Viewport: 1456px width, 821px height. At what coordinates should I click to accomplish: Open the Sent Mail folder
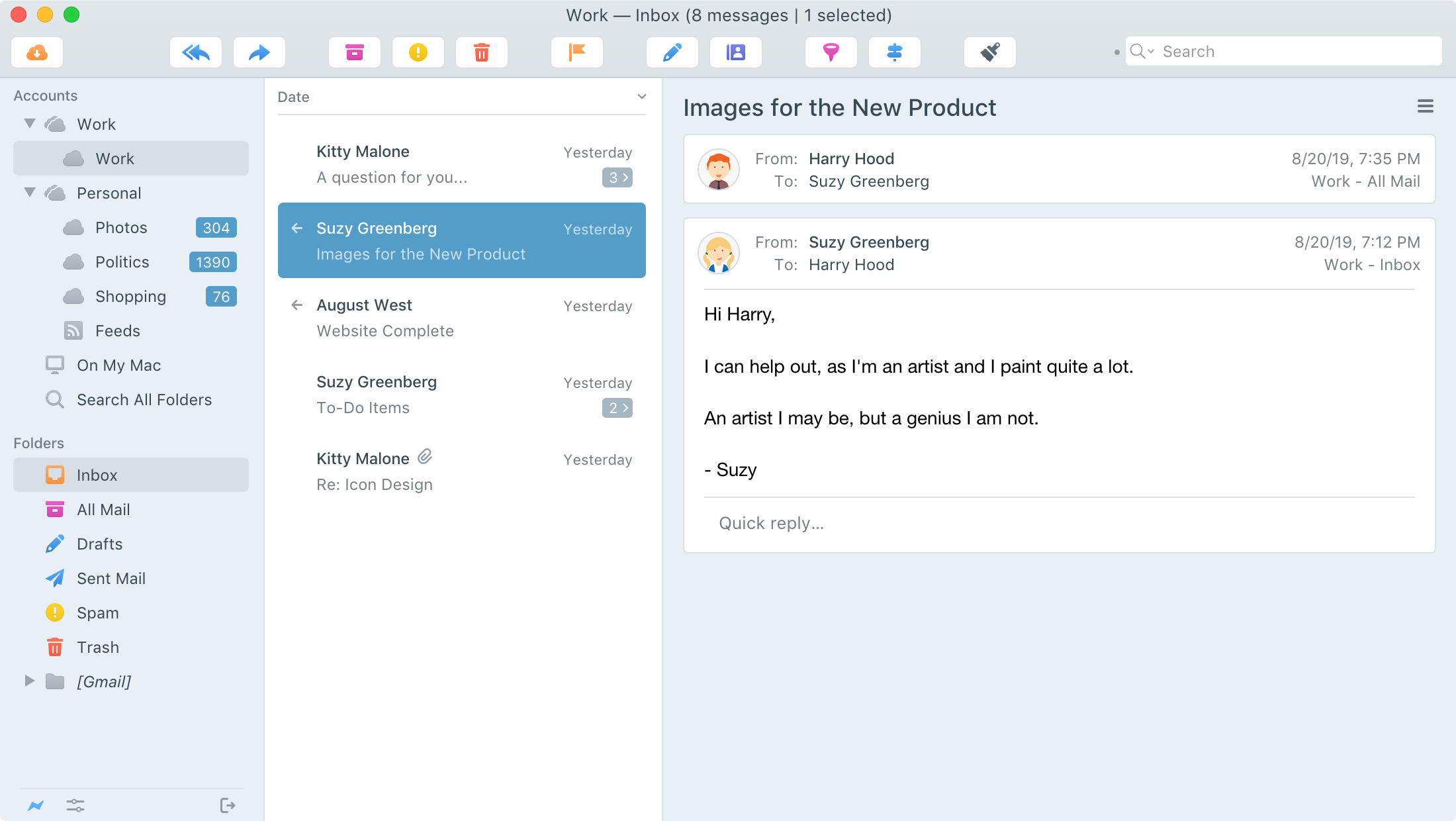click(x=111, y=579)
